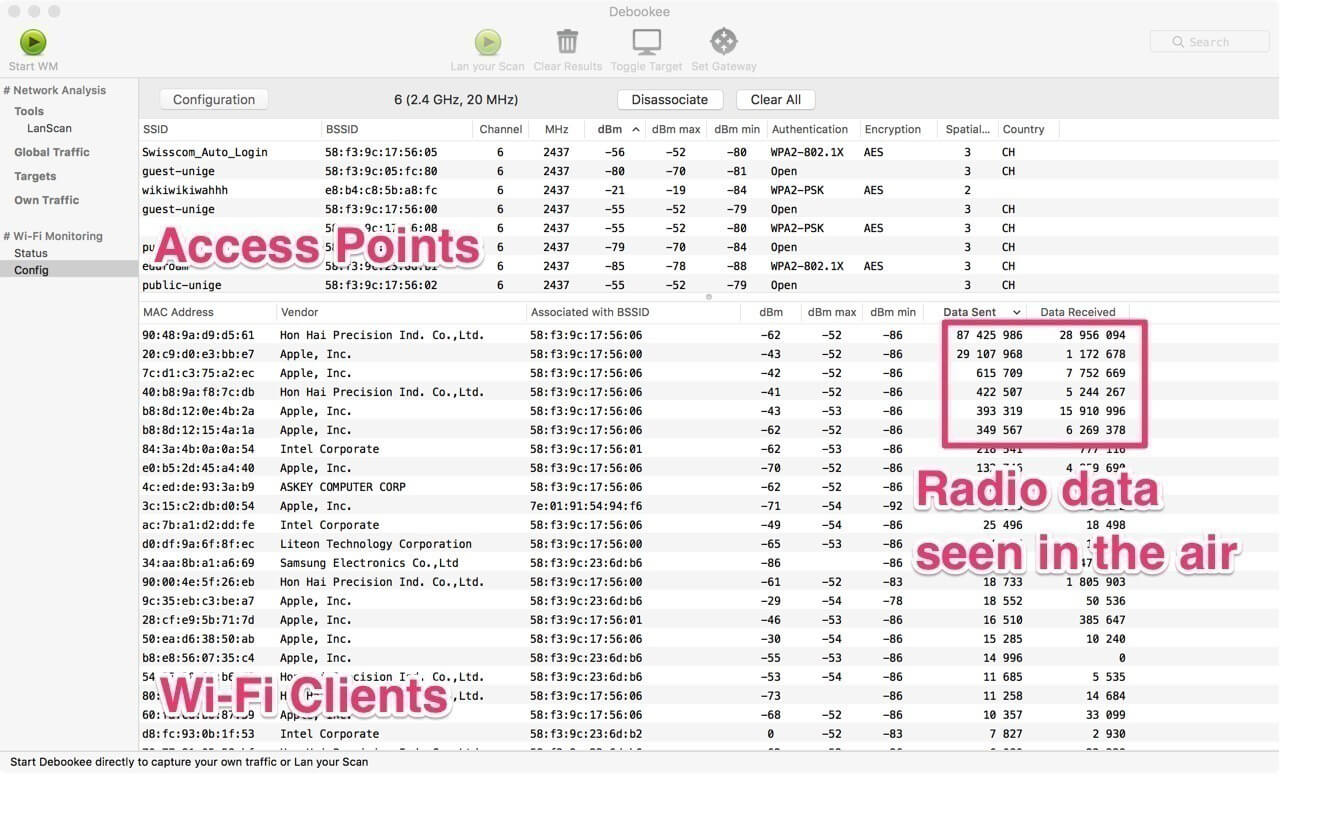Click the green maximize window button
This screenshot has width=1320, height=814.
[54, 11]
